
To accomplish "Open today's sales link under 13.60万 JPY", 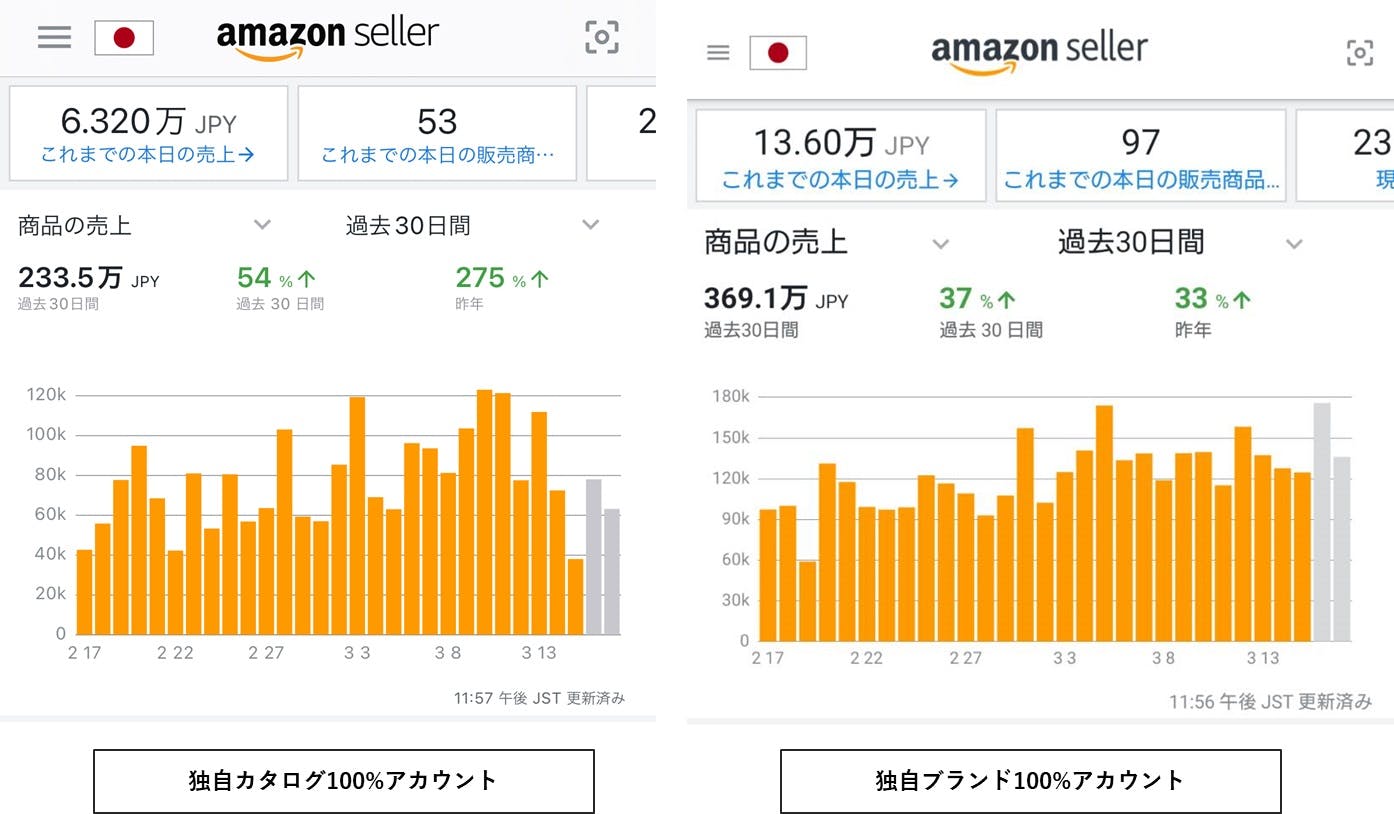I will [x=840, y=180].
